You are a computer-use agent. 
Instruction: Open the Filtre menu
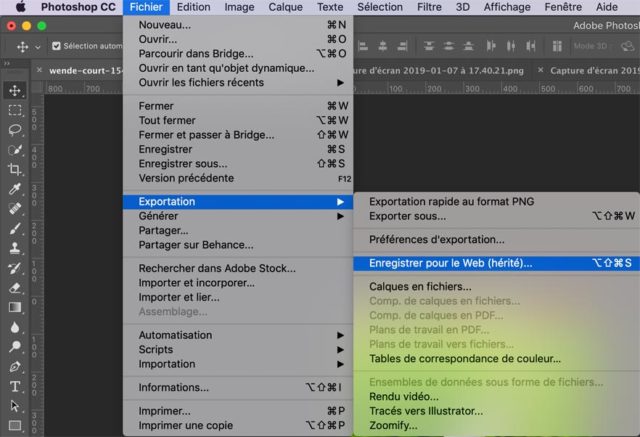[x=429, y=7]
